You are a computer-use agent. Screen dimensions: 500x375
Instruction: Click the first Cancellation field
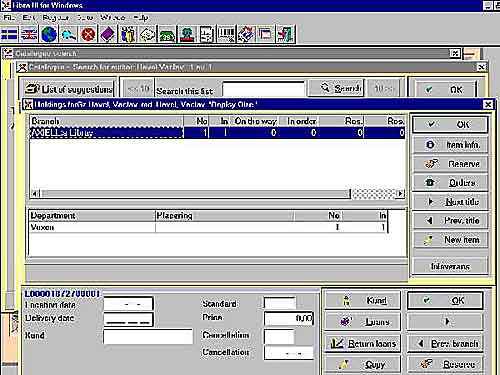point(279,336)
